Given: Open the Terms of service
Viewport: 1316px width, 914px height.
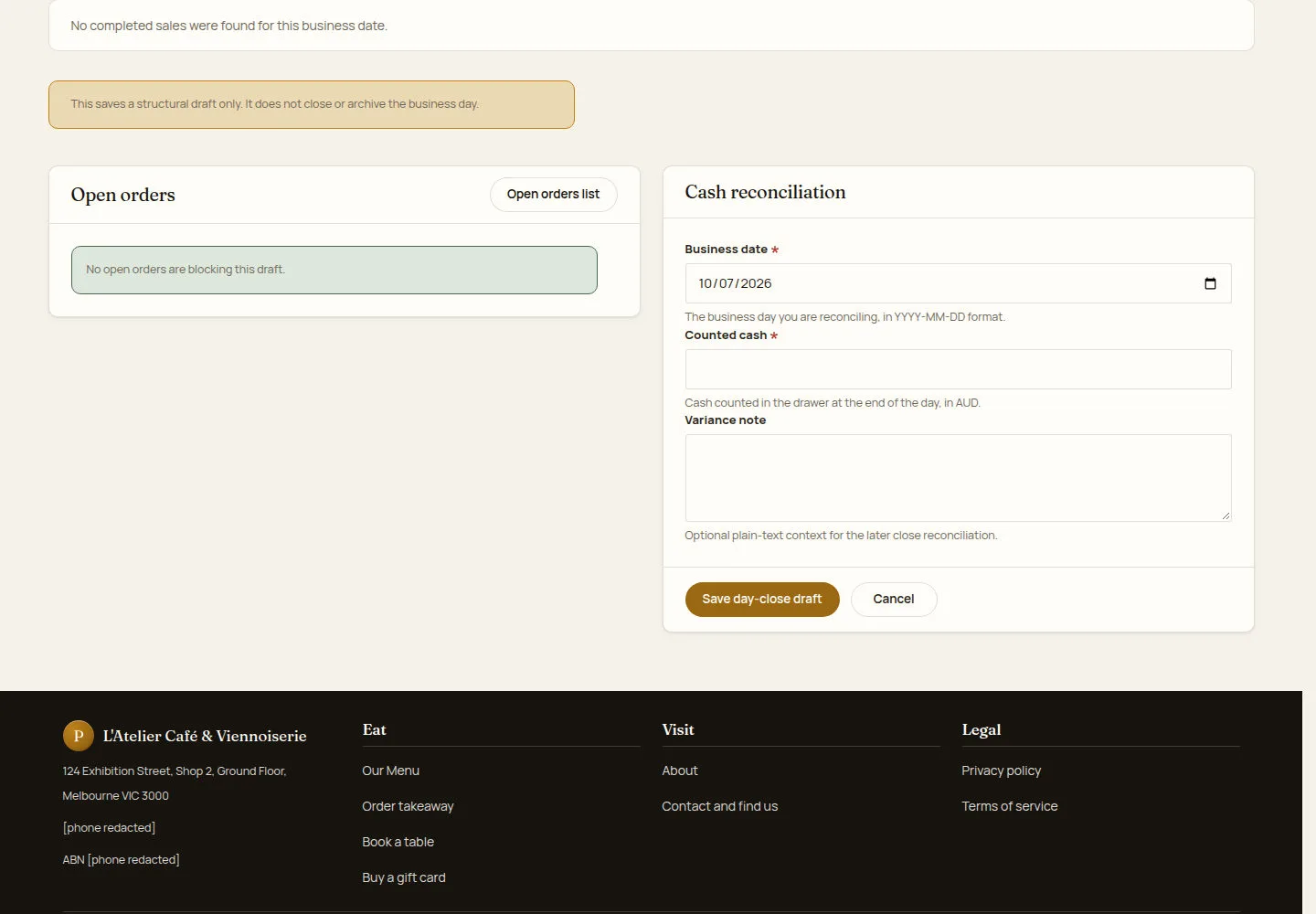Looking at the screenshot, I should 1009,806.
